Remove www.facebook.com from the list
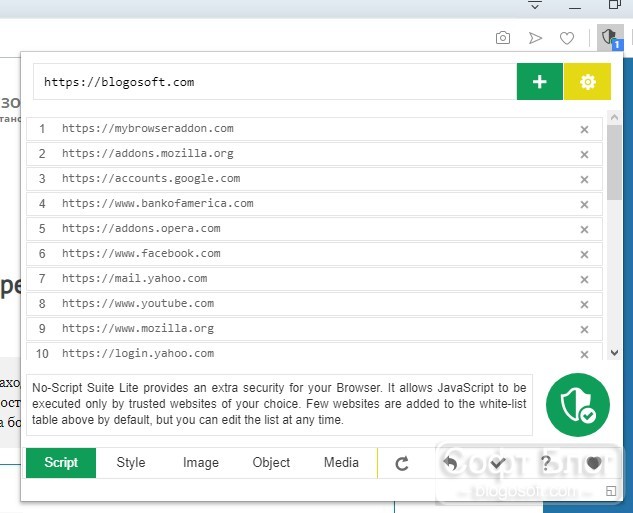The width and height of the screenshot is (633, 513). 584,255
